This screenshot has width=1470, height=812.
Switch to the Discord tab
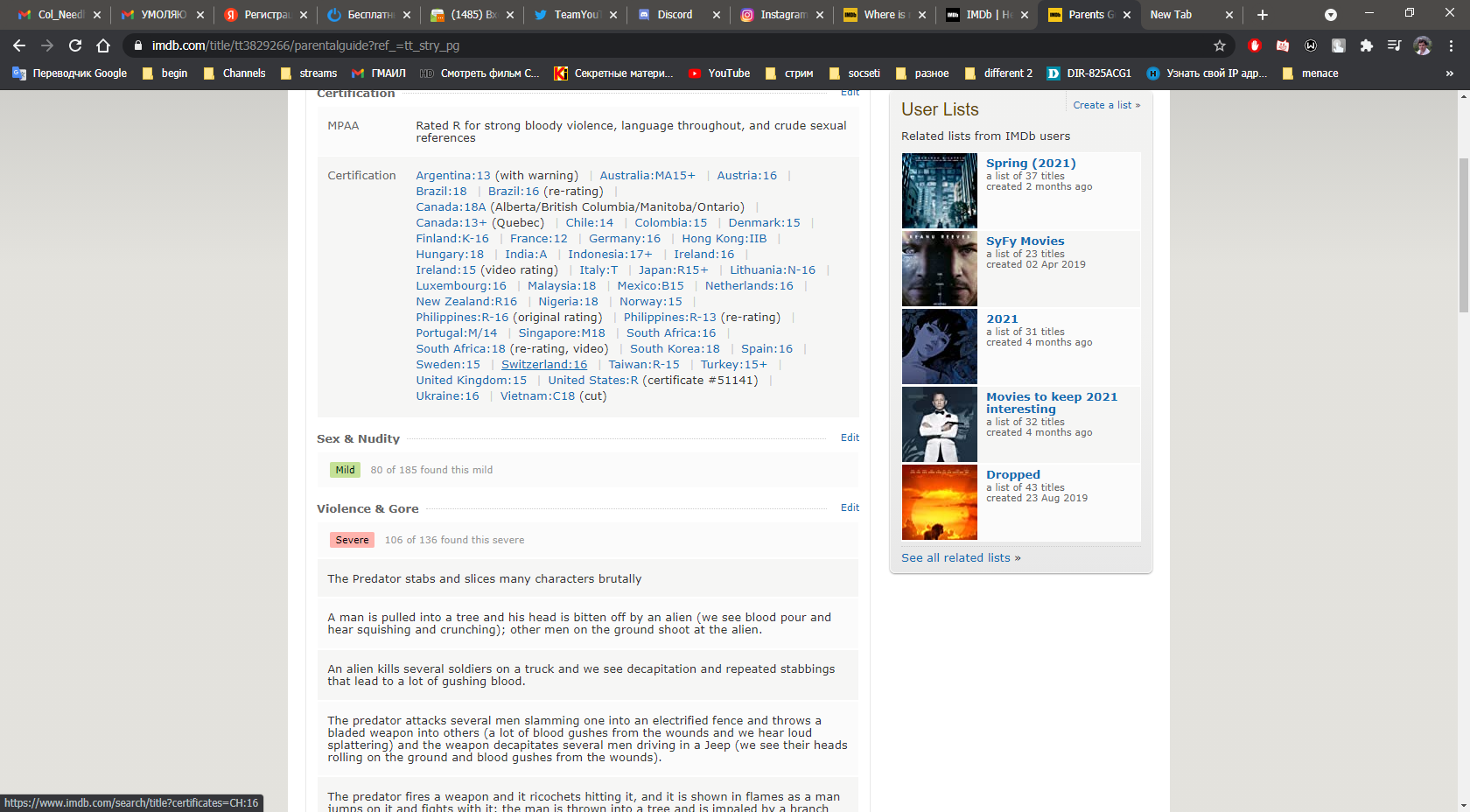pos(674,15)
